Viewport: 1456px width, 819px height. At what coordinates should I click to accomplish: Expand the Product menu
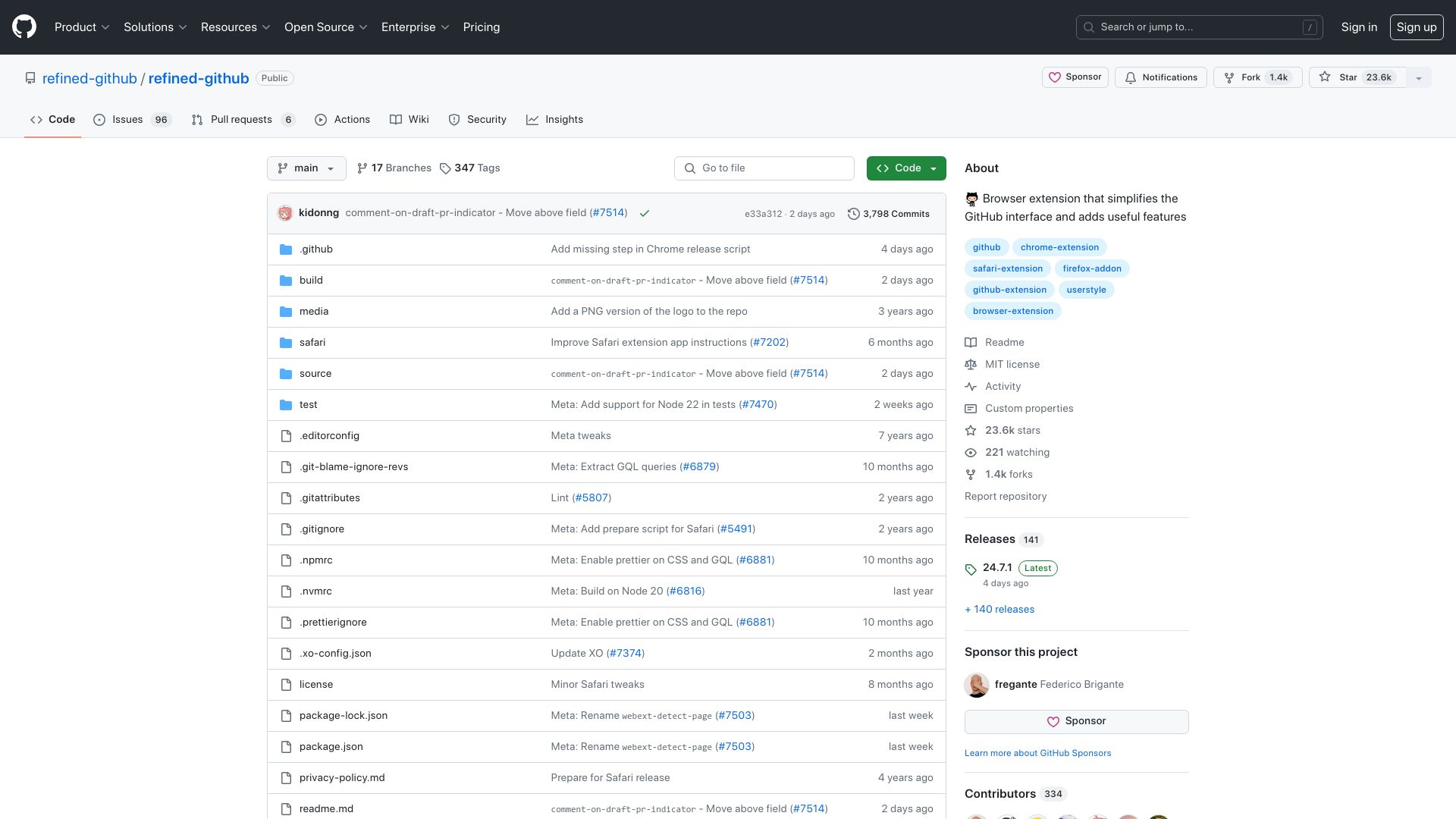(82, 27)
